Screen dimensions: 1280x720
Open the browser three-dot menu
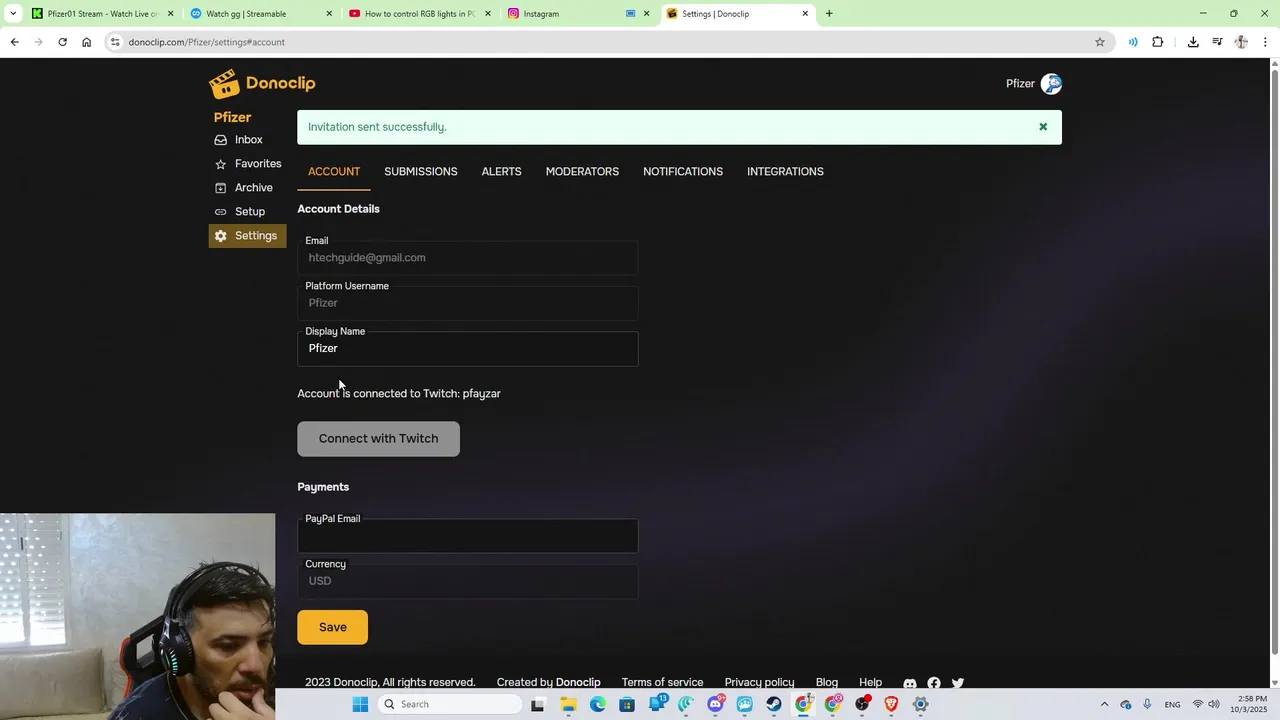point(1265,42)
